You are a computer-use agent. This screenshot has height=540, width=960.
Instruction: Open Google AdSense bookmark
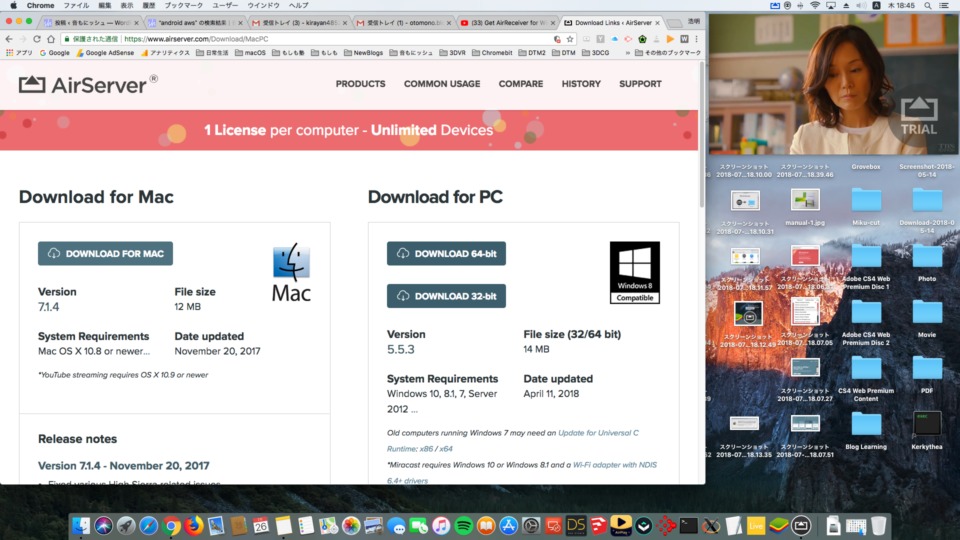[105, 53]
